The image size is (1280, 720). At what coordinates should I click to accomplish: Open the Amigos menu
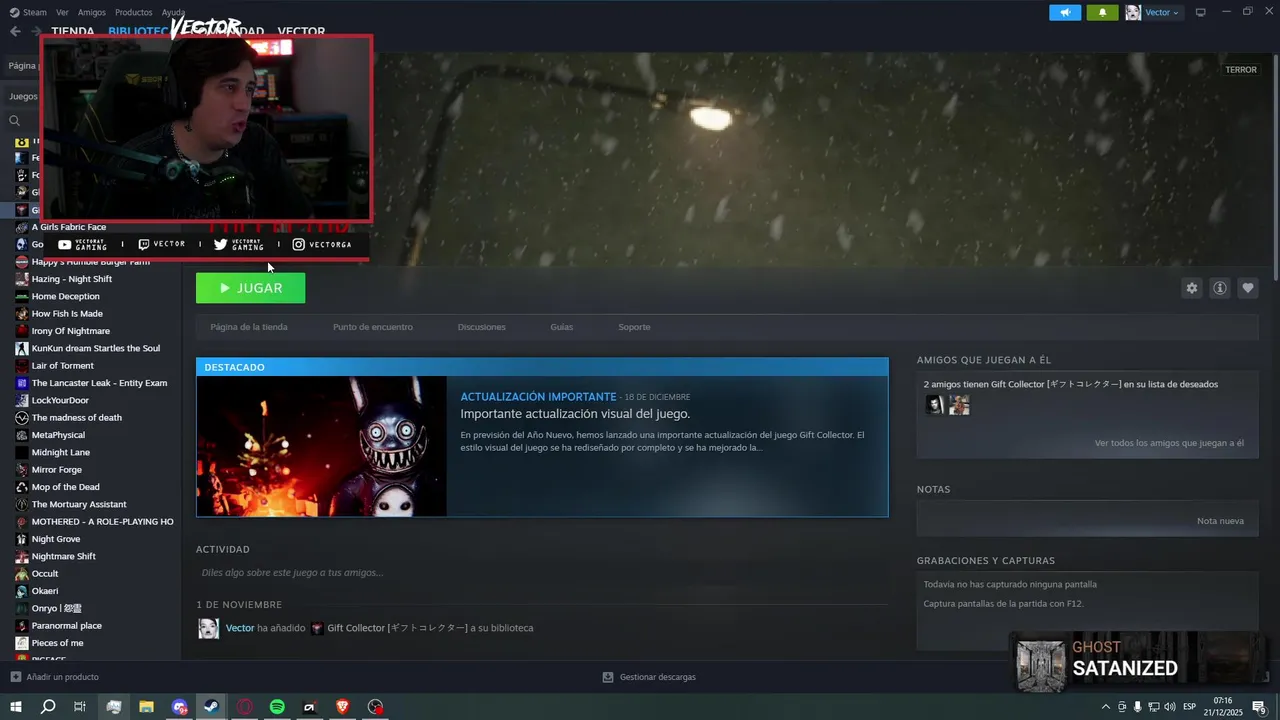coord(92,12)
